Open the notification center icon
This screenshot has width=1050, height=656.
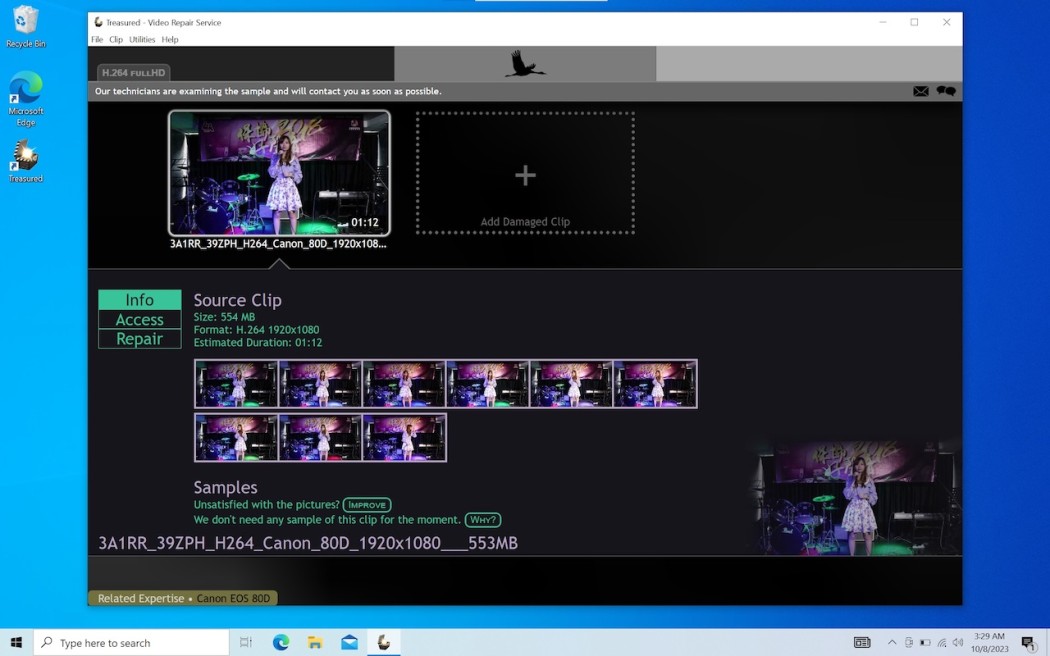pos(1029,643)
